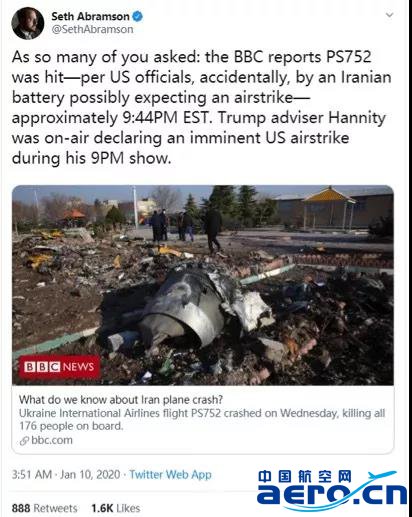This screenshot has height=517, width=412.
Task: Open the Twitter Web App source link
Action: 170,474
